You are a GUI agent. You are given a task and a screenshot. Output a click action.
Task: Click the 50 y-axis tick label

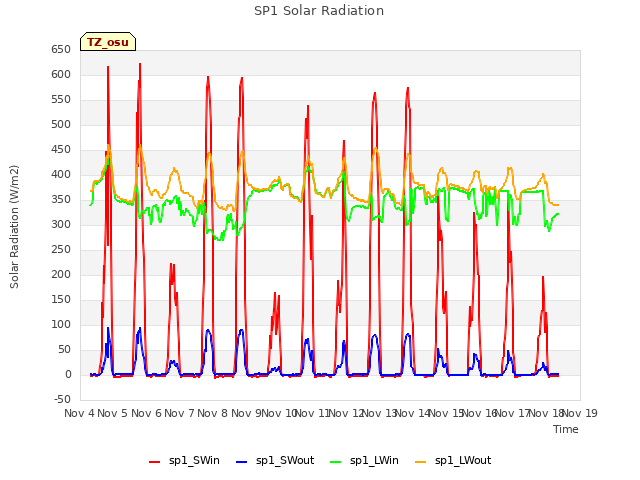(64, 349)
